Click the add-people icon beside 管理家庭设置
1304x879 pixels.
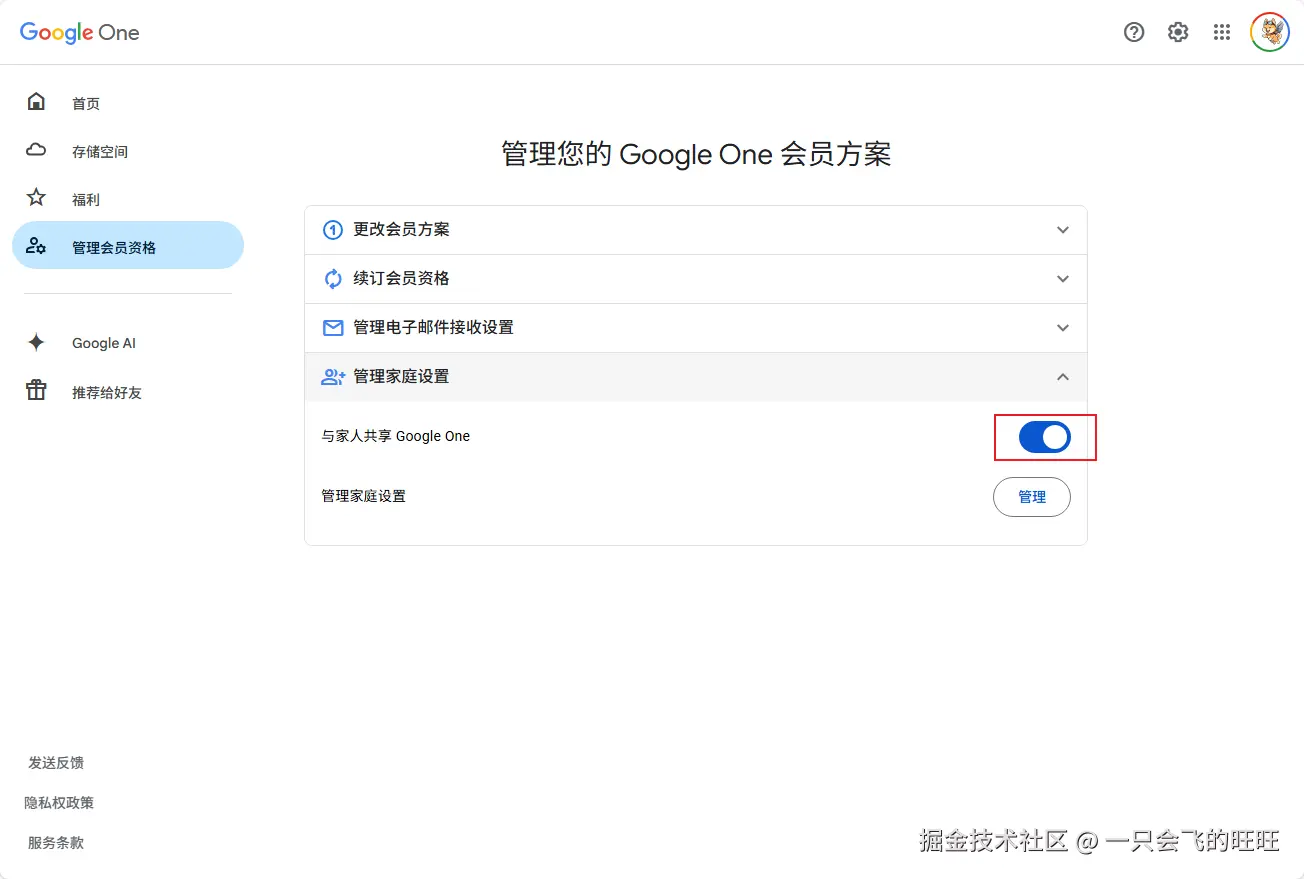tap(333, 377)
